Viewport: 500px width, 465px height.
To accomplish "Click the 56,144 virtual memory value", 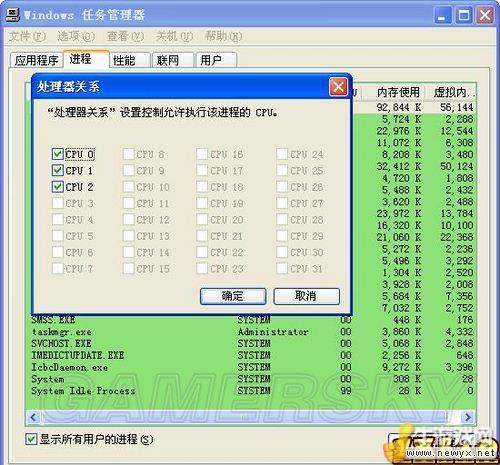I will [457, 107].
